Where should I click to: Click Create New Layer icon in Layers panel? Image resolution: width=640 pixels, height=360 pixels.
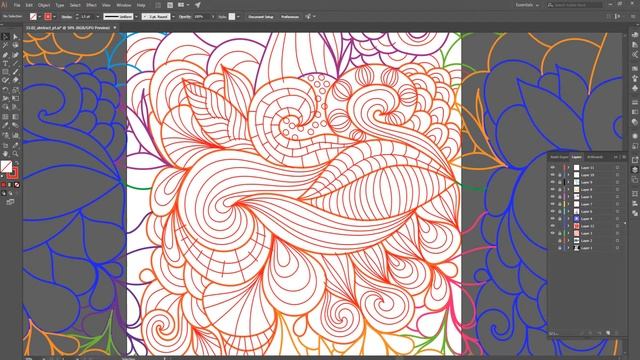tap(608, 333)
